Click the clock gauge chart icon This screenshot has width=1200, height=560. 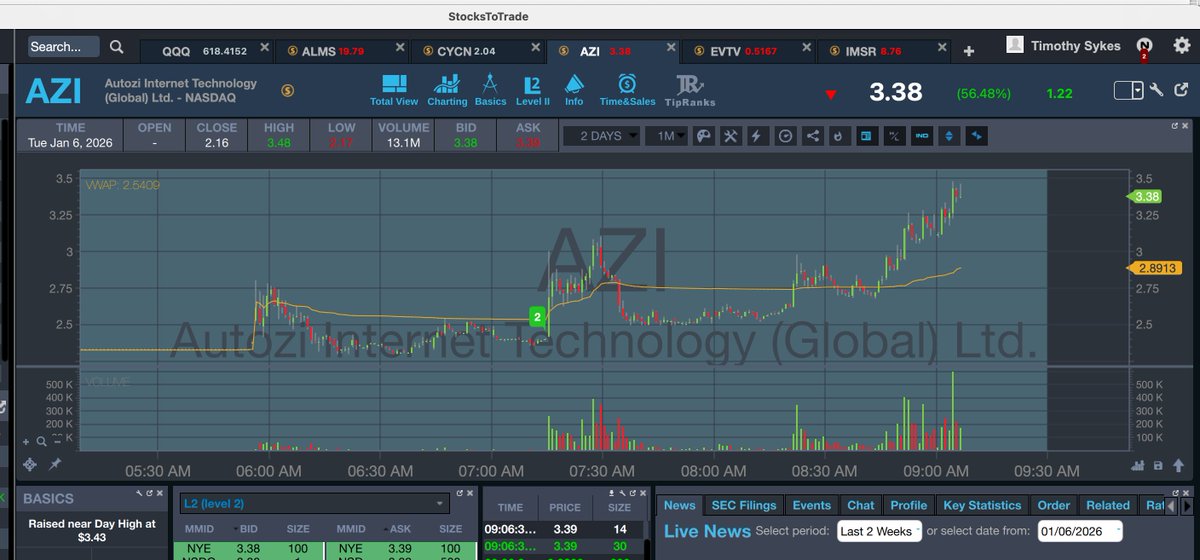[785, 136]
